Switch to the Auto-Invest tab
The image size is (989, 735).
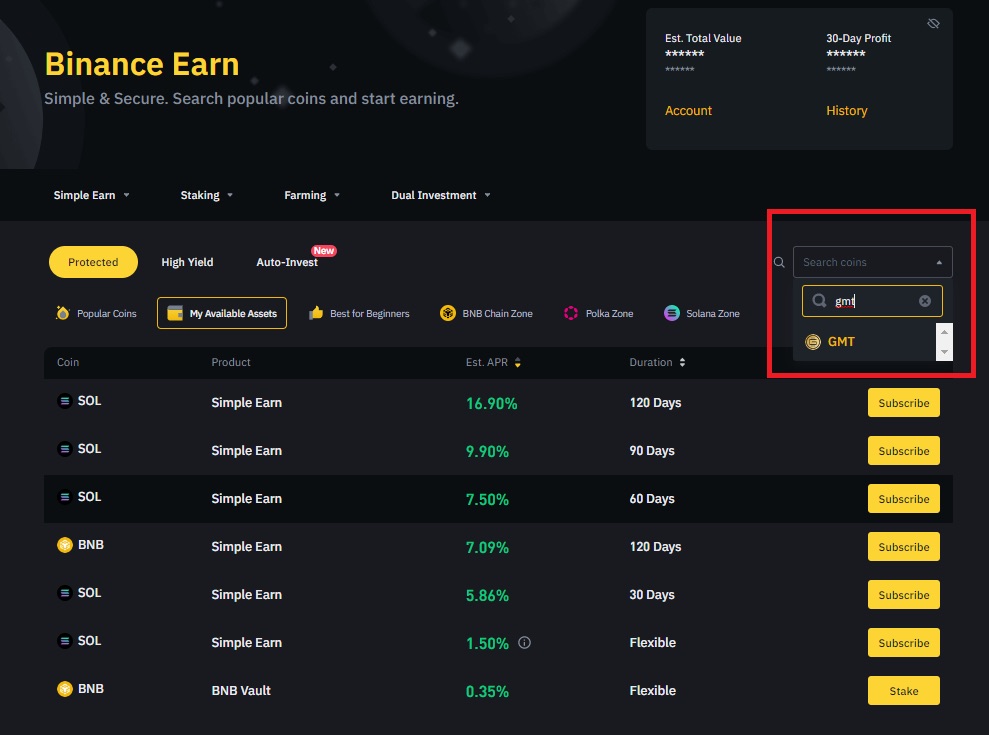point(287,262)
